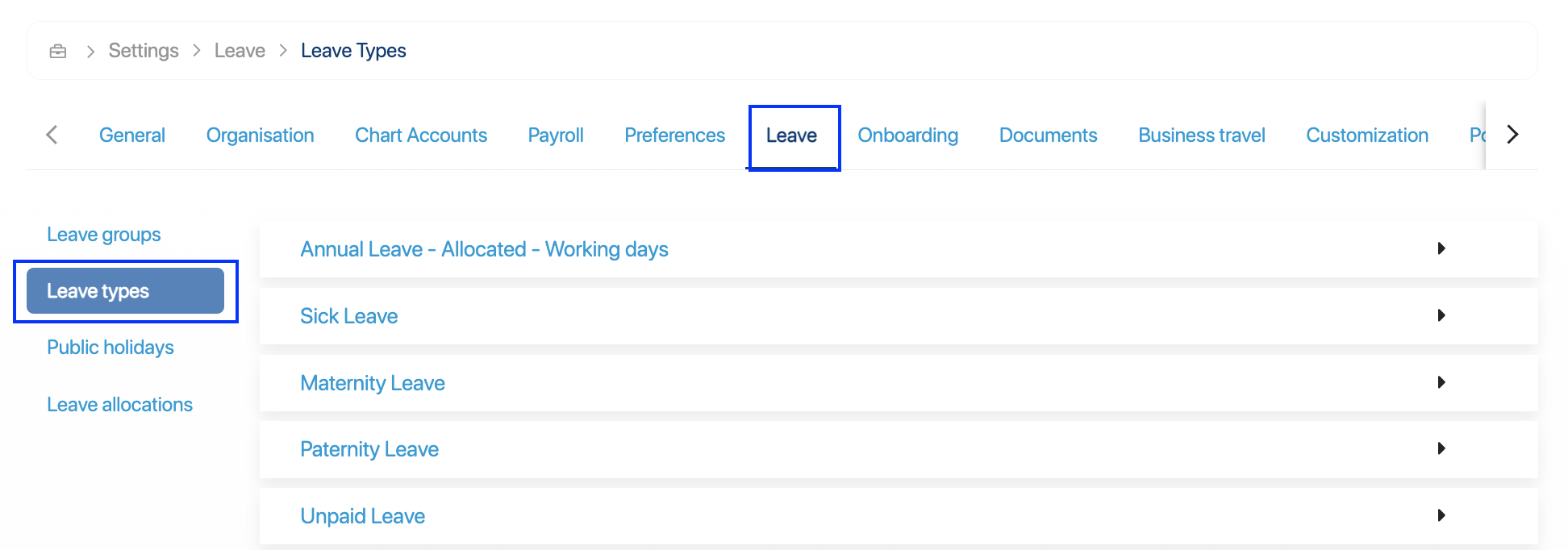Switch to the Business travel tab
1568x550 pixels.
coord(1201,135)
